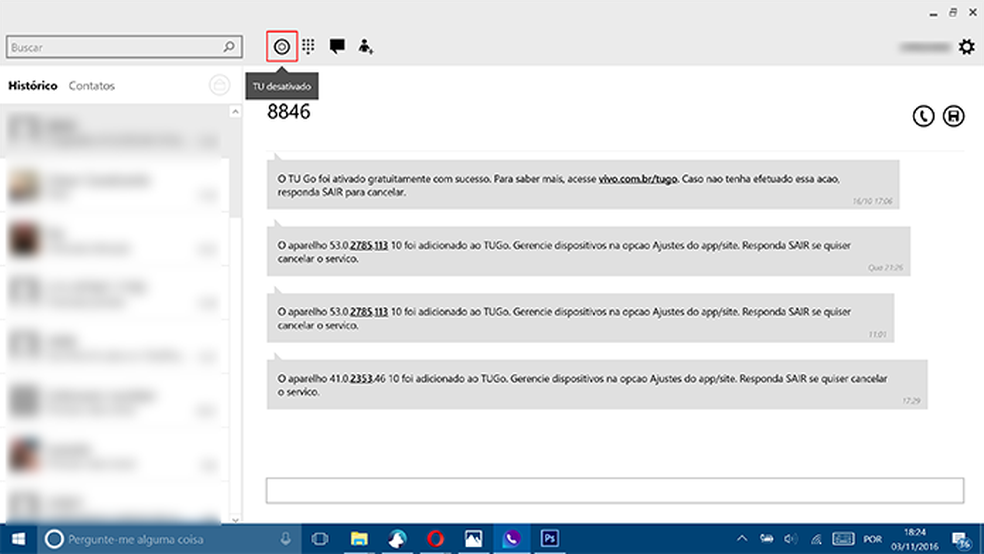Save contact 8846 with disk icon
Screen dimensions: 984x554
[x=953, y=116]
